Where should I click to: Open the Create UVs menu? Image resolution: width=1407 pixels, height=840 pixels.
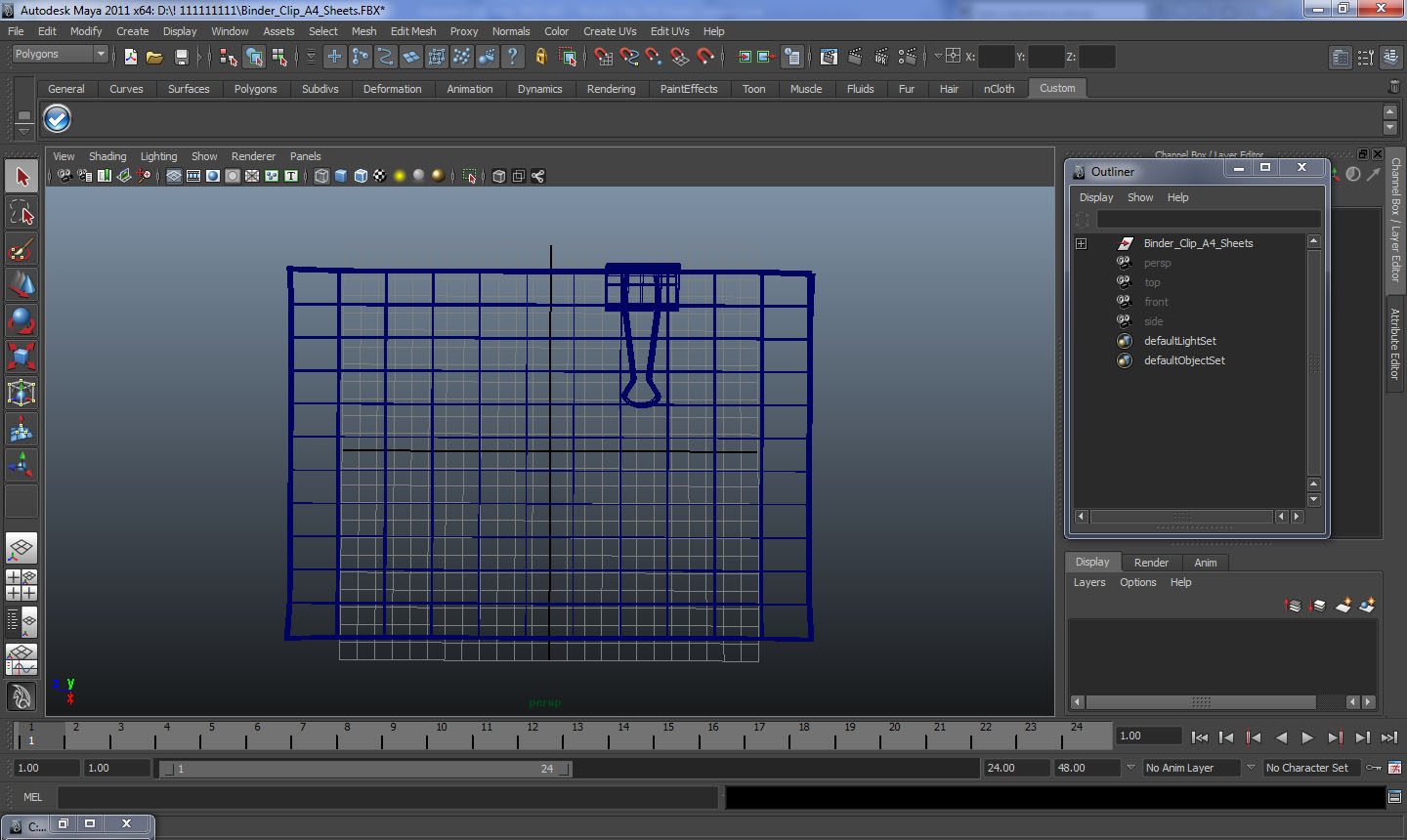pyautogui.click(x=610, y=31)
